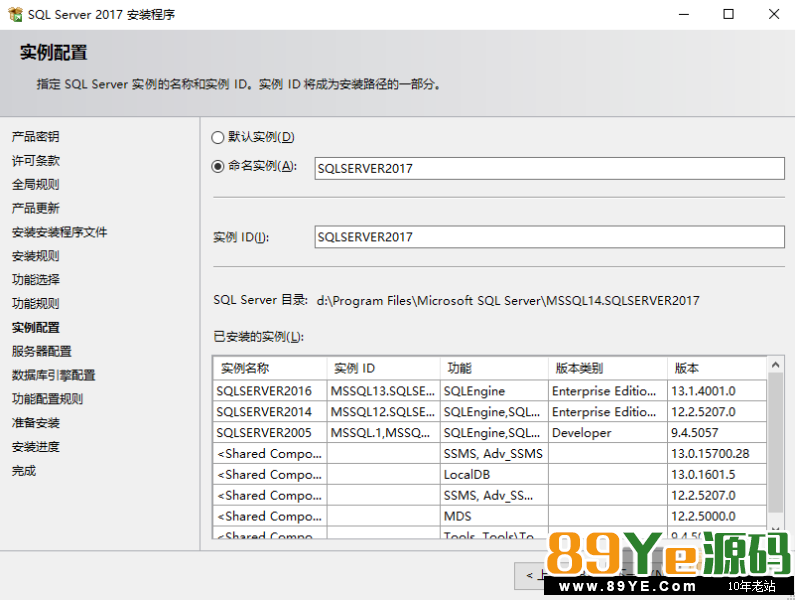
Task: Click the 版本 column header
Action: (716, 368)
